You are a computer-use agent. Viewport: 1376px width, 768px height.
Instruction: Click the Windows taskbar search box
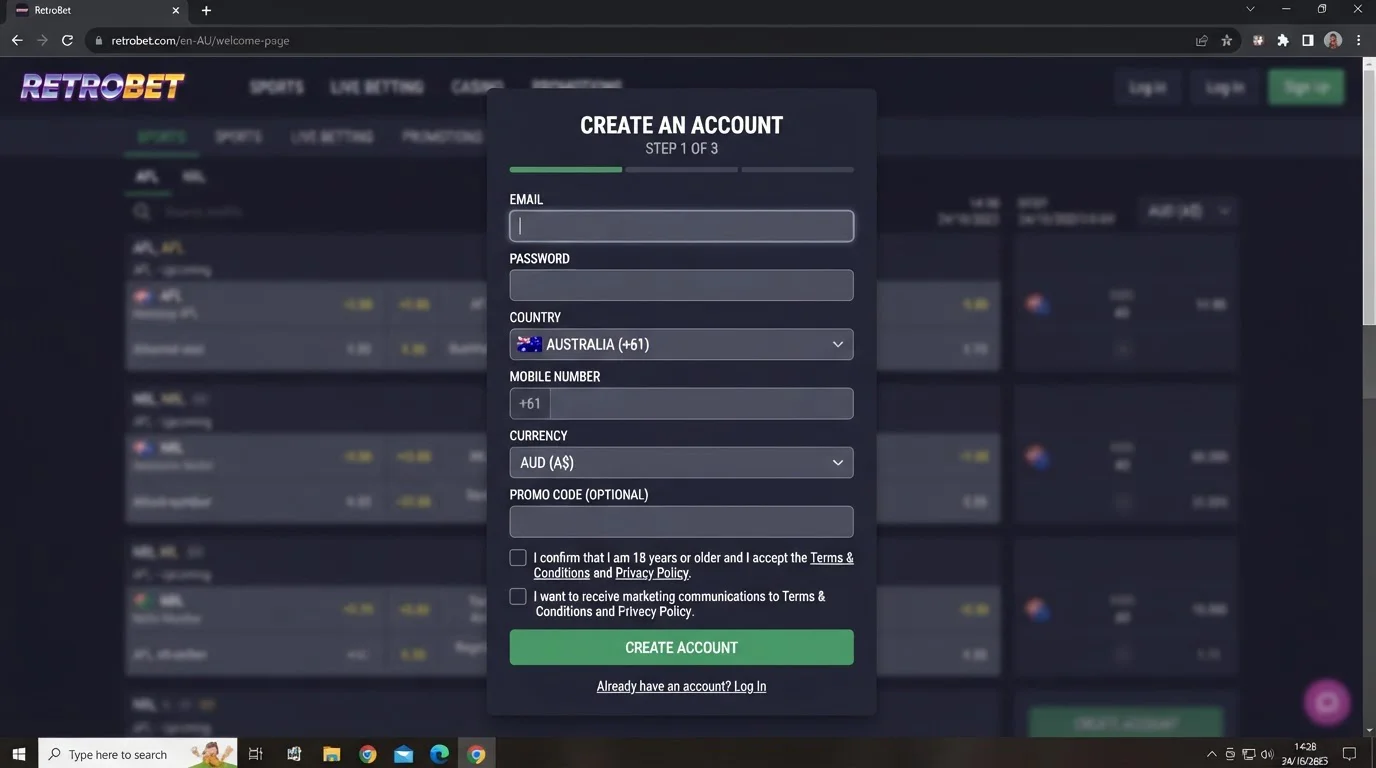point(137,754)
